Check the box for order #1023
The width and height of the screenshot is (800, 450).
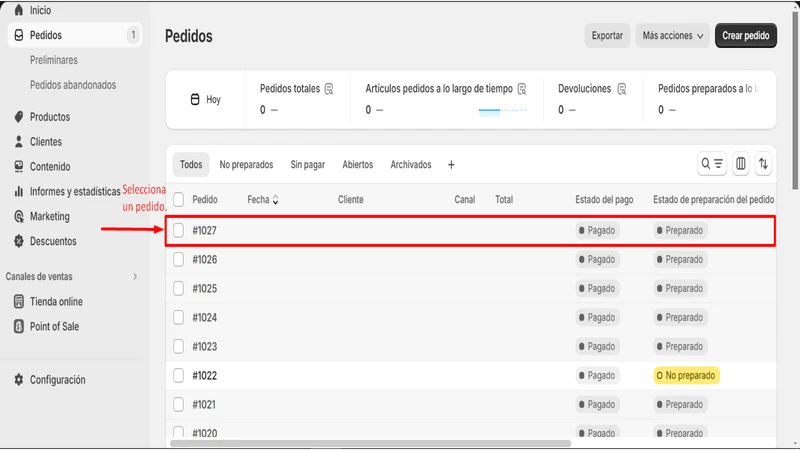(178, 347)
